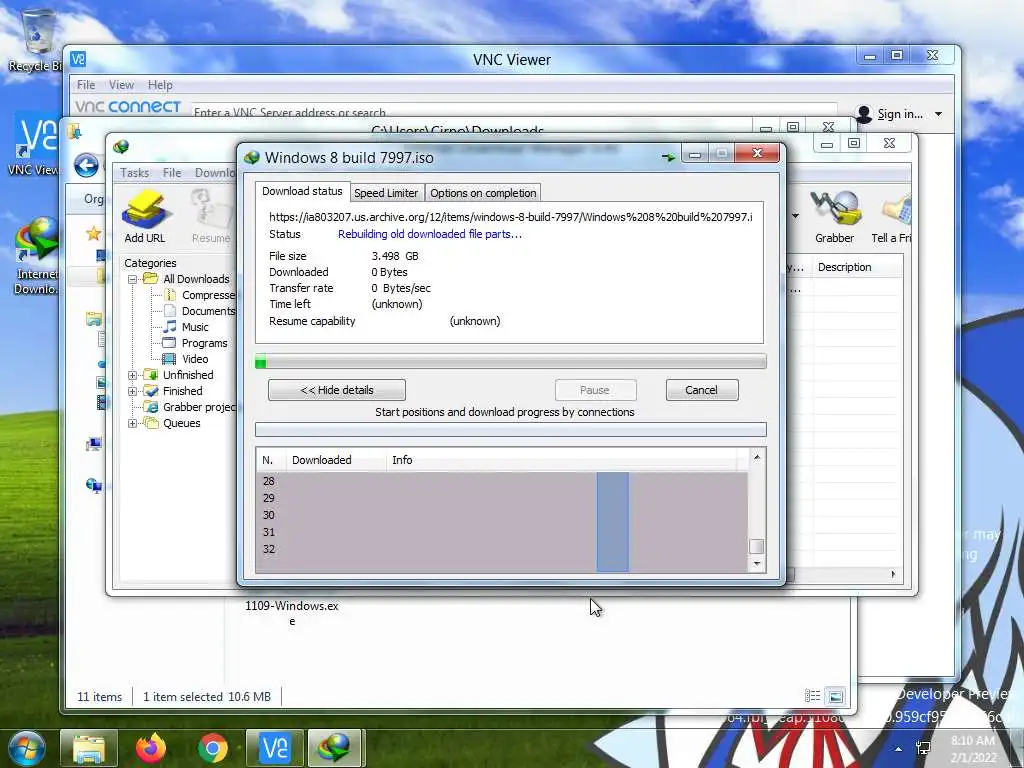This screenshot has height=768, width=1024.
Task: Open the Options on completion tab
Action: tap(483, 193)
